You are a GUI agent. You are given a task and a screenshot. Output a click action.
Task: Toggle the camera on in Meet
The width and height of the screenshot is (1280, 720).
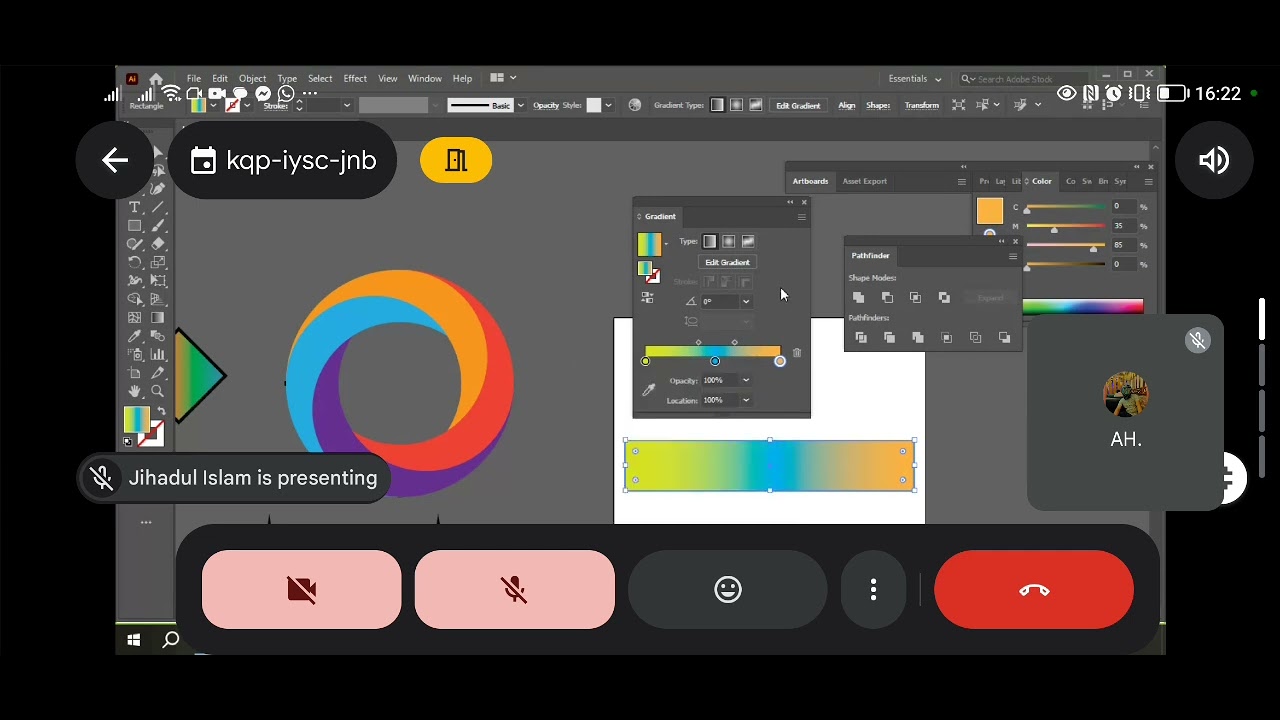[x=302, y=590]
